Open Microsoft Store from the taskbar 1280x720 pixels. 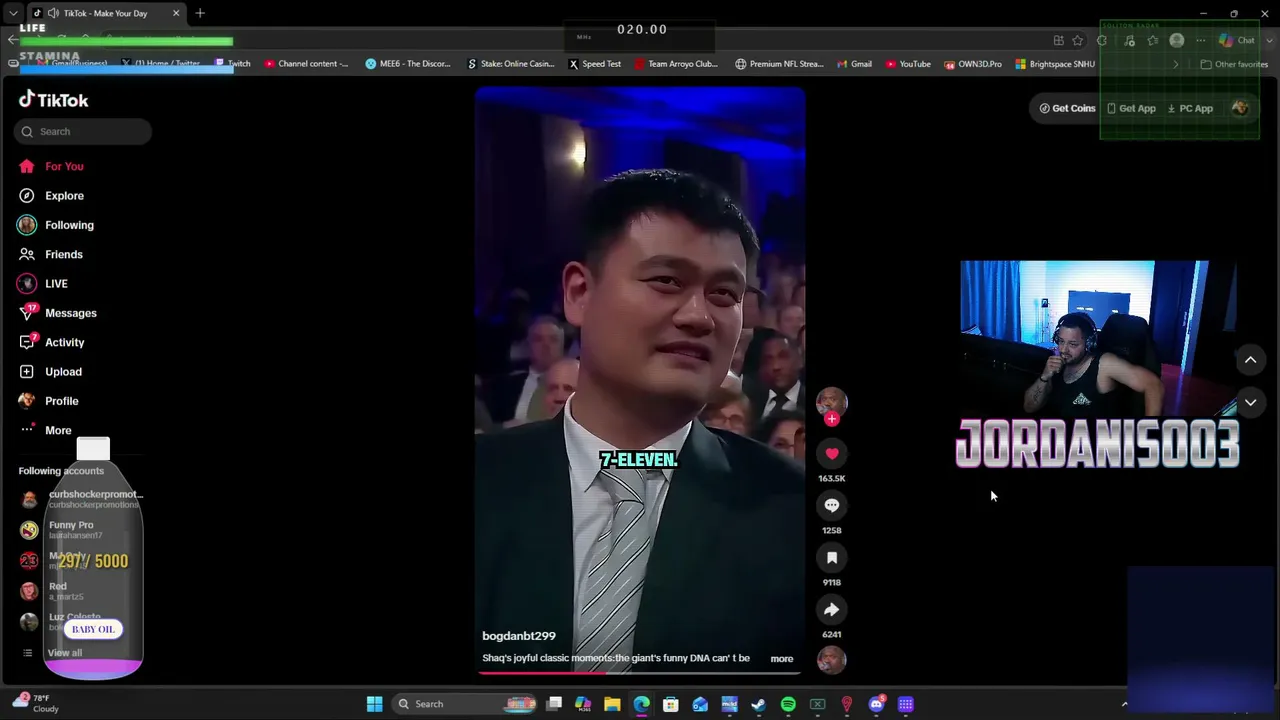(671, 704)
